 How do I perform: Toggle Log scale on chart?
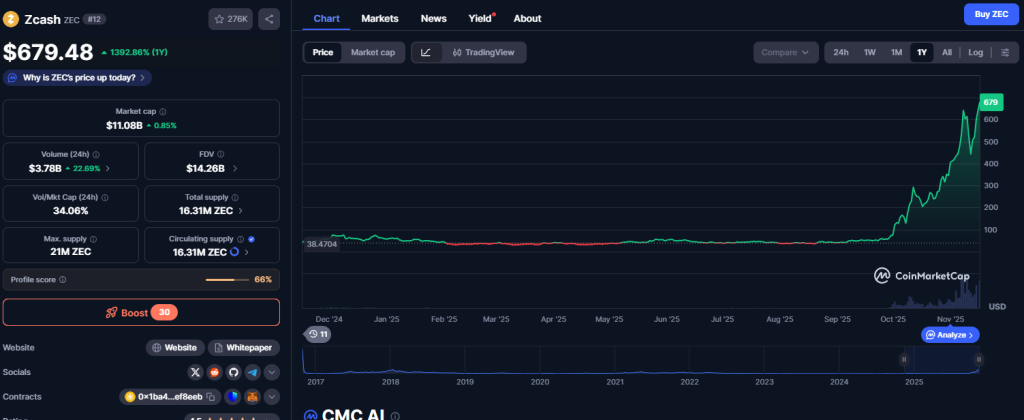975,52
